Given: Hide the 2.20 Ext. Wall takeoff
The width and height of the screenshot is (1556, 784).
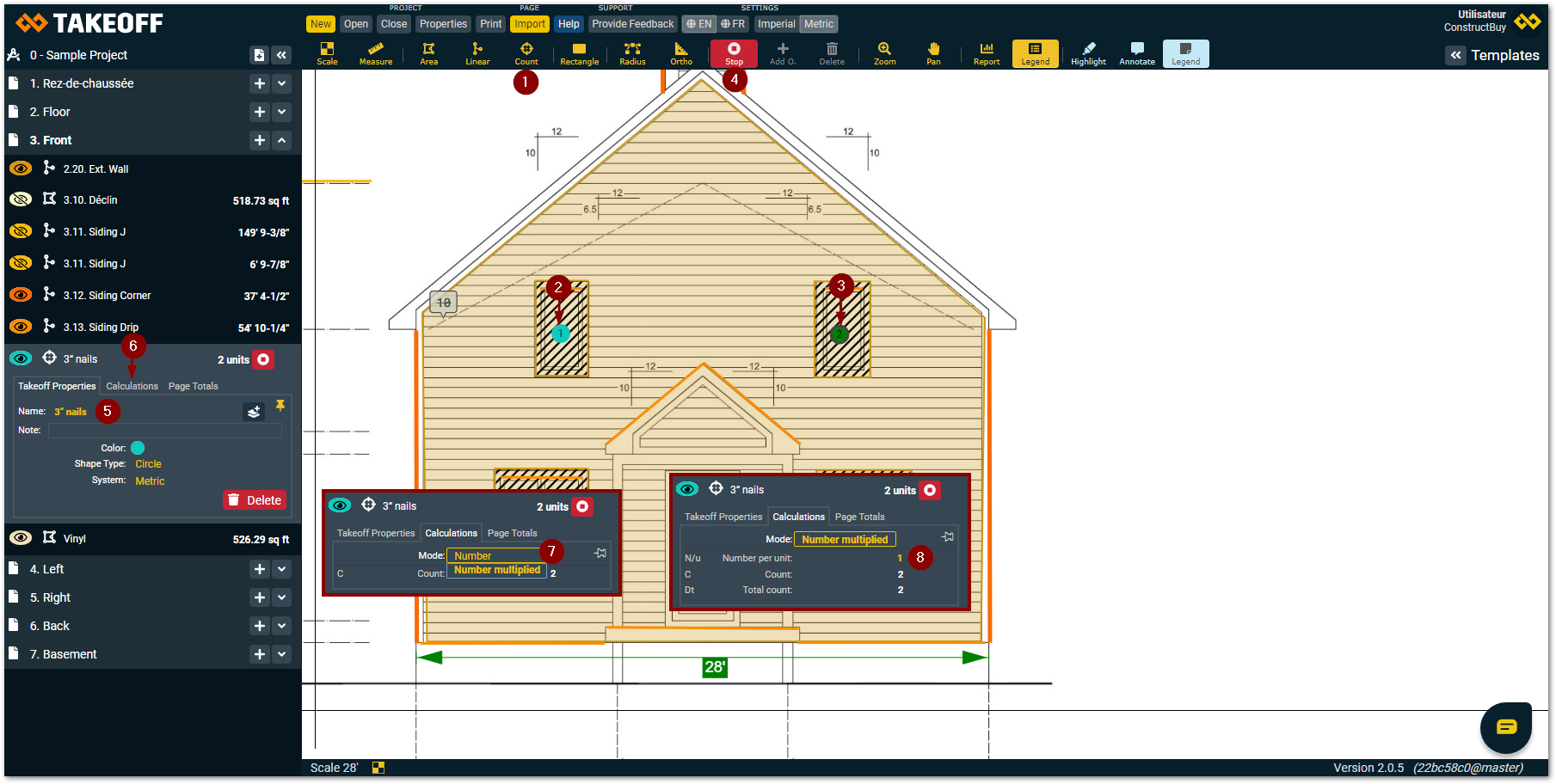Looking at the screenshot, I should 21,168.
